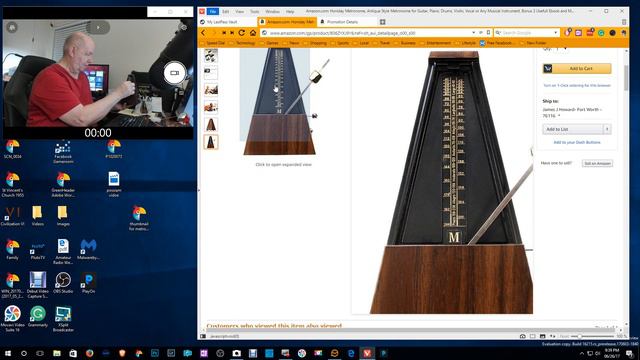Open Shopping bookmark folder
Viewport: 640px width, 360px height.
point(315,43)
